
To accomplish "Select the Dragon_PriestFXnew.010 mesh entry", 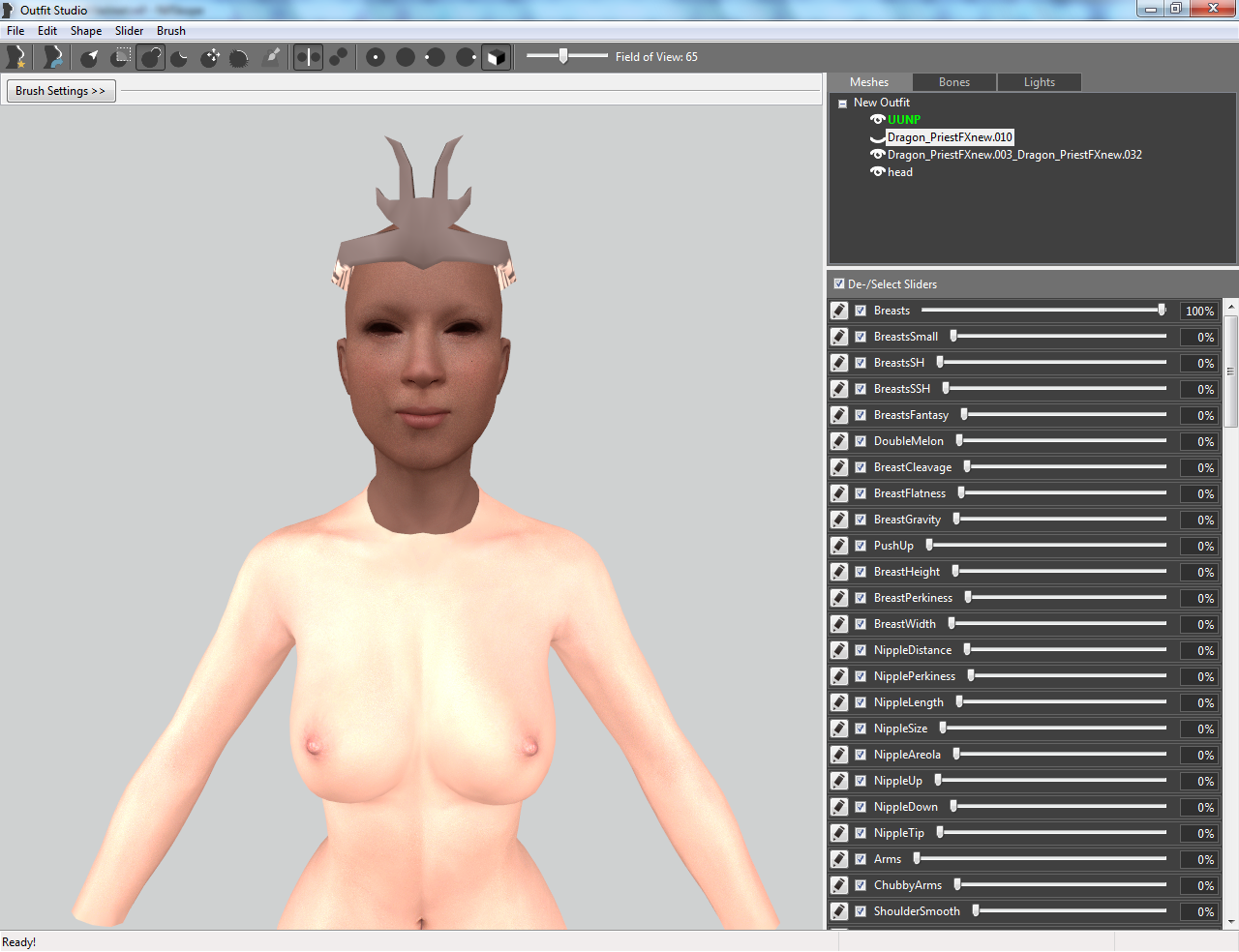I will click(x=950, y=137).
